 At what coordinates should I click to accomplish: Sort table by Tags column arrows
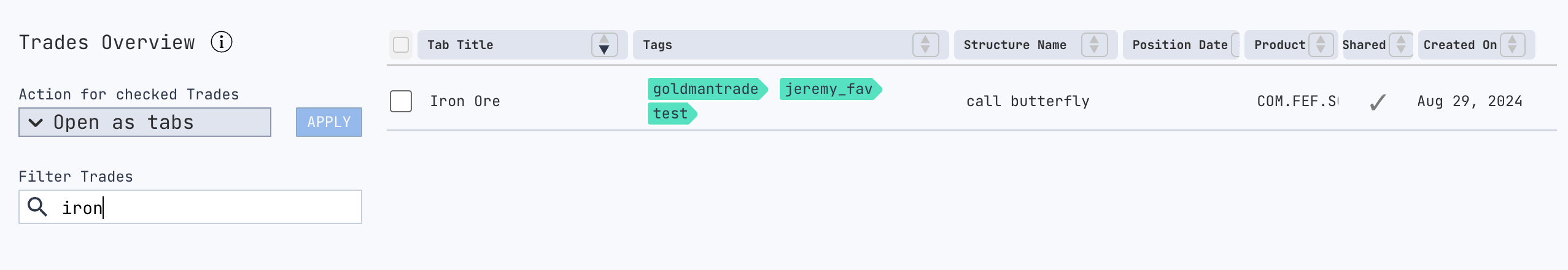pyautogui.click(x=925, y=45)
